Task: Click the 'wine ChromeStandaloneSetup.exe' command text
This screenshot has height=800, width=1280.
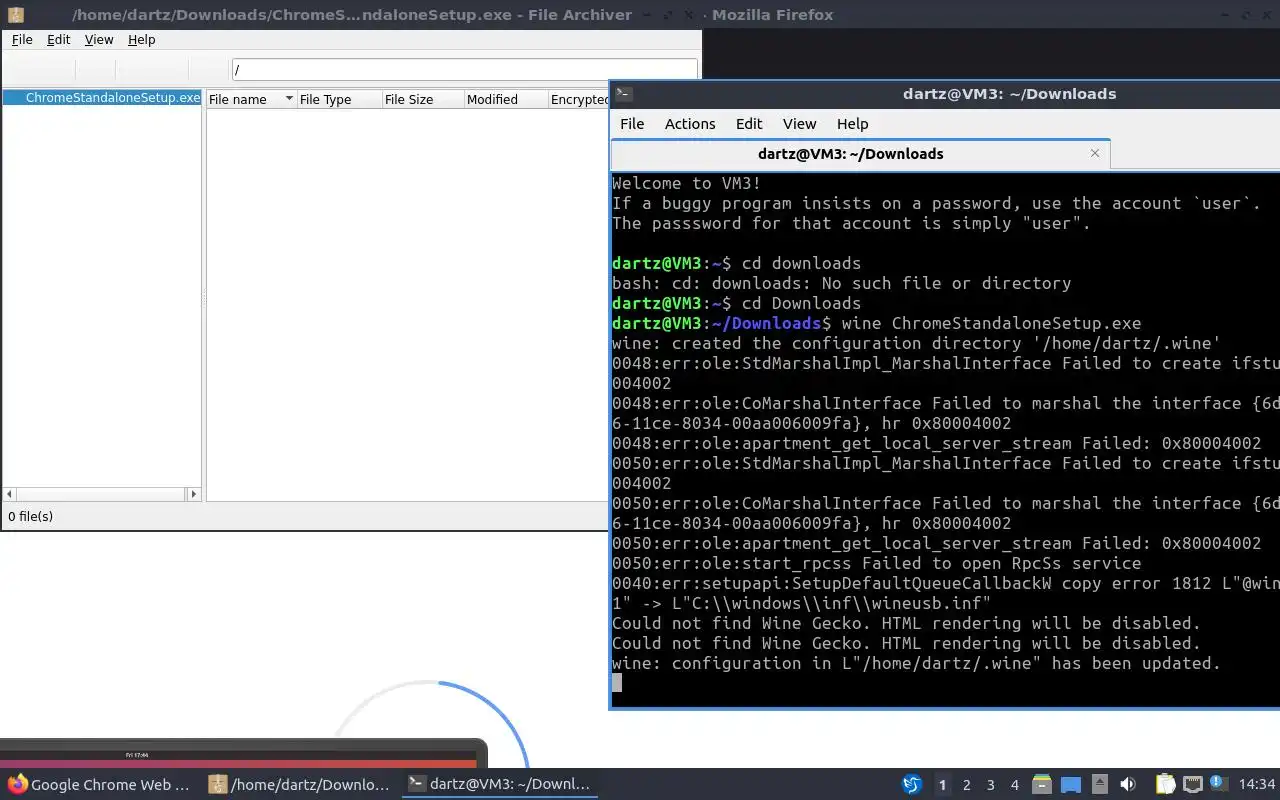Action: [991, 323]
